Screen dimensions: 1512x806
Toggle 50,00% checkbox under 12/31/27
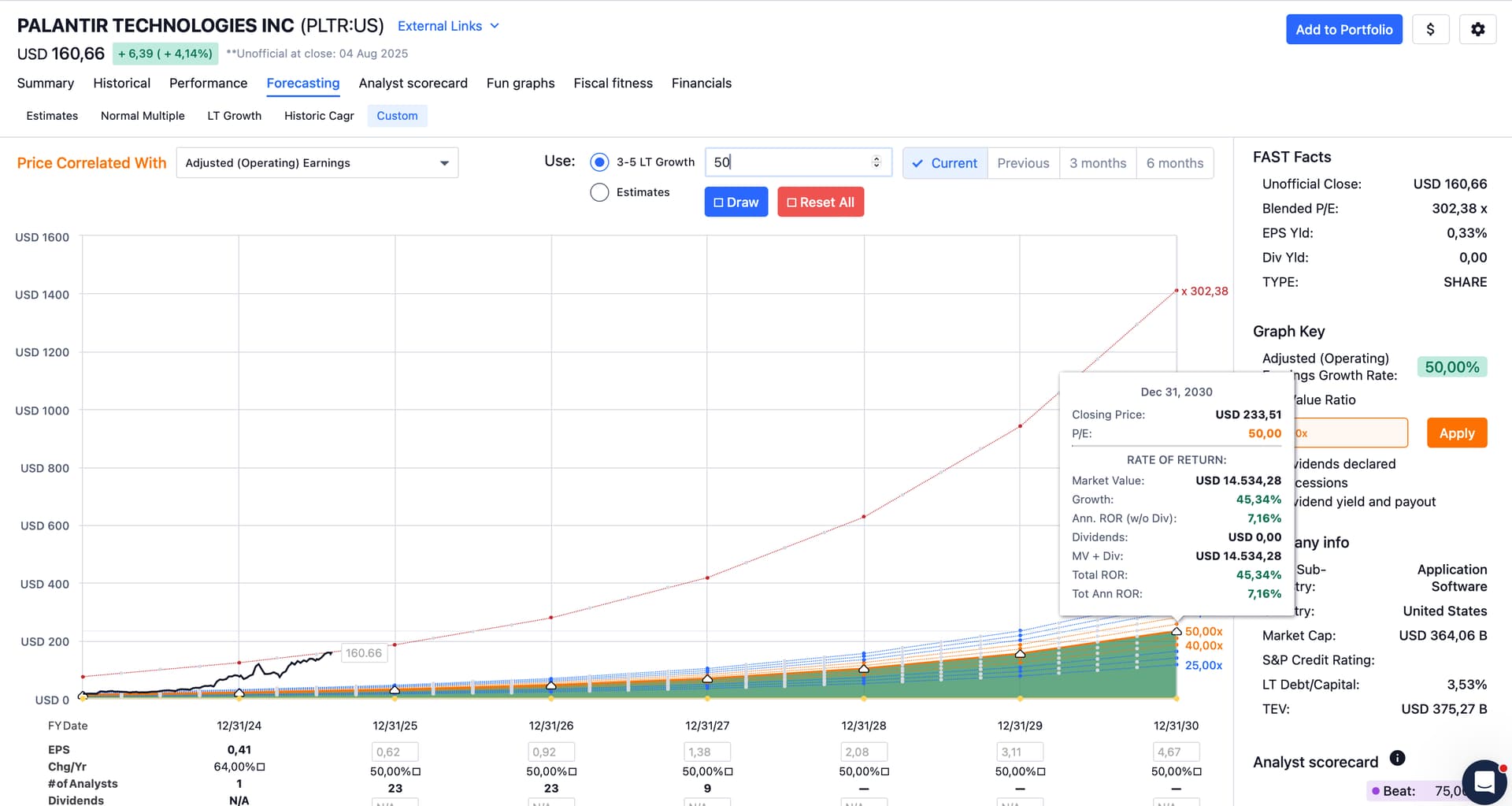(x=728, y=771)
